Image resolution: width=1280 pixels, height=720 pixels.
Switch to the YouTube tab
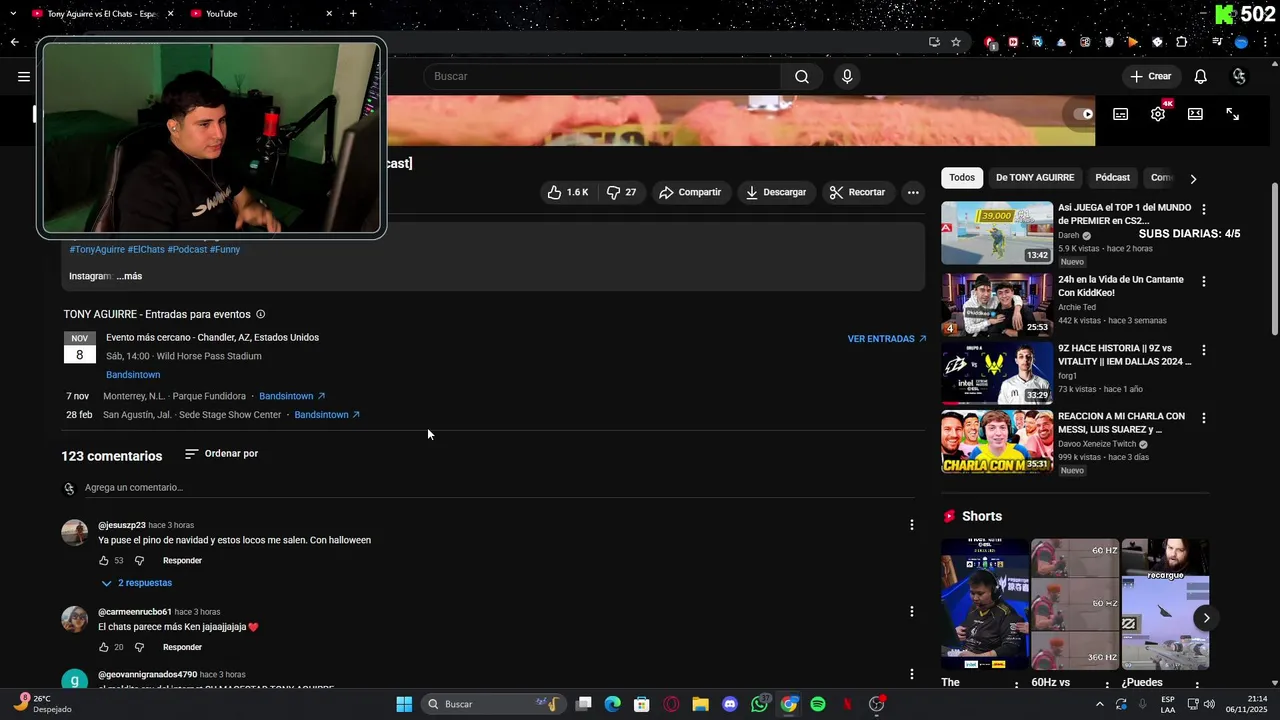coord(262,13)
